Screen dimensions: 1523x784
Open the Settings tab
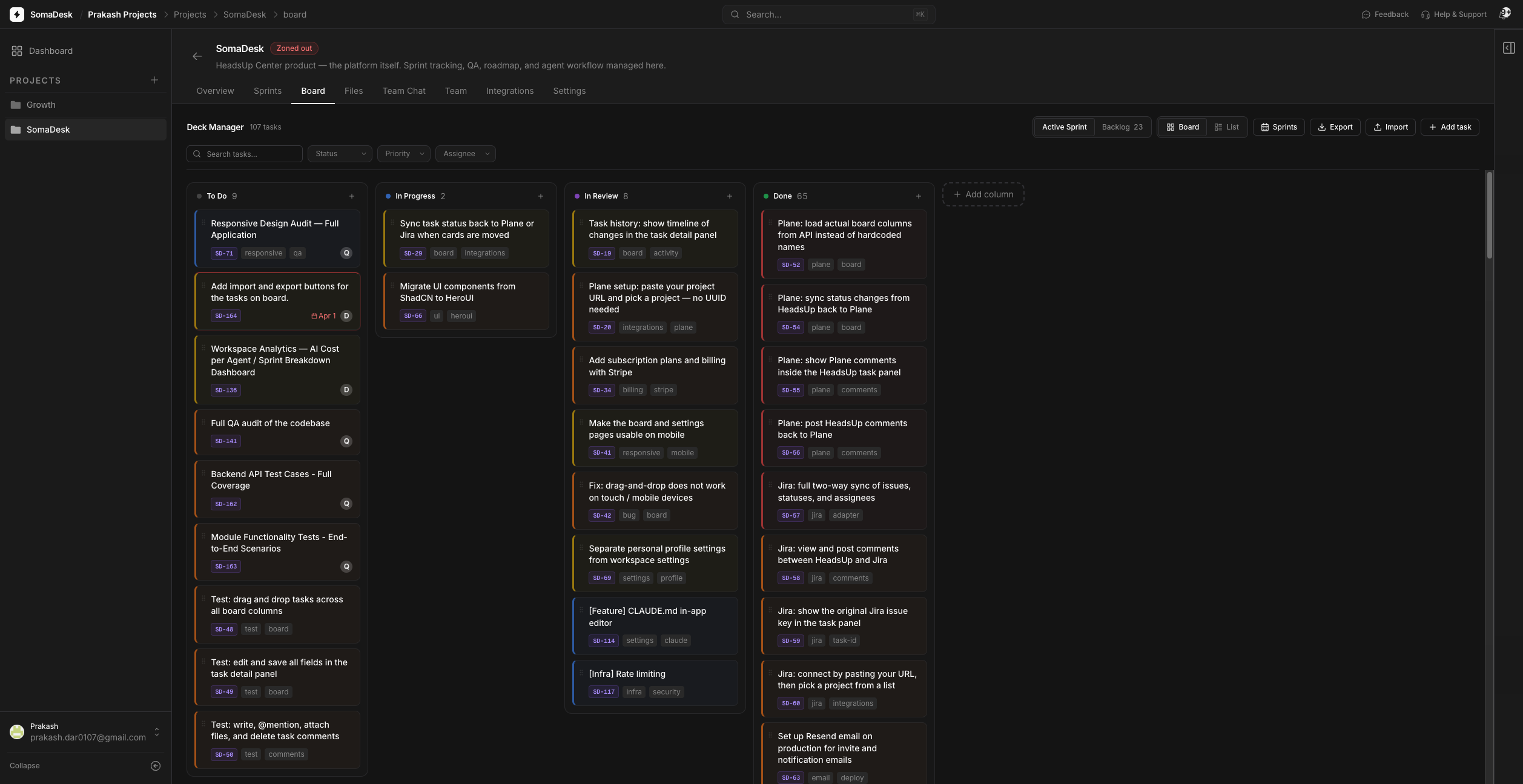569,91
